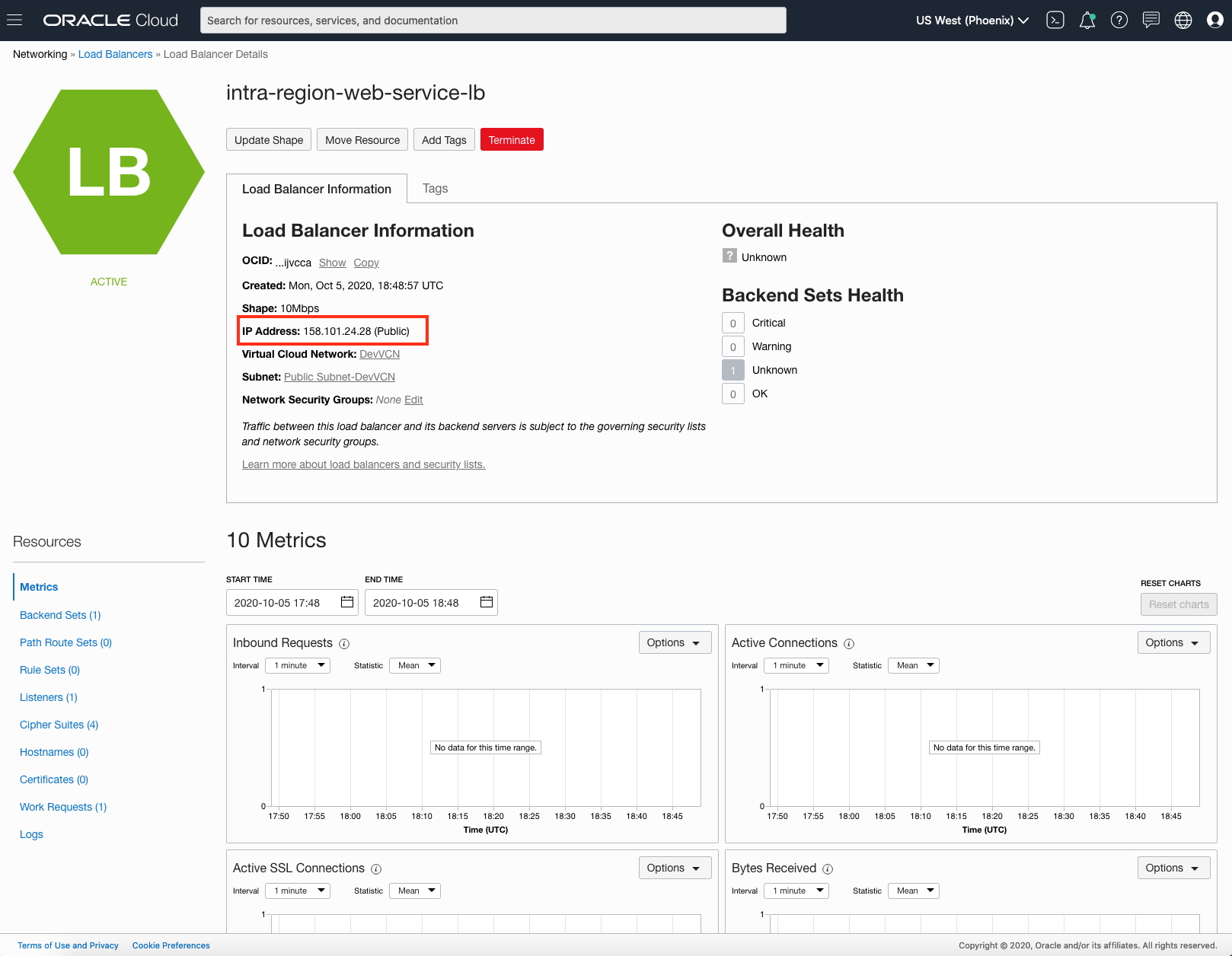
Task: Terminate the load balancer
Action: click(x=512, y=139)
